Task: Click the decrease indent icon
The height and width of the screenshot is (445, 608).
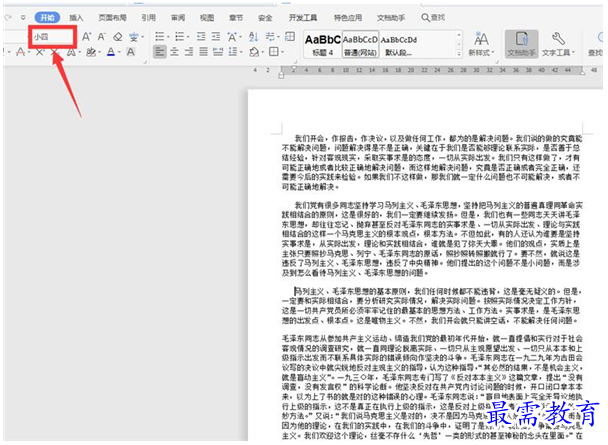Action: point(201,36)
